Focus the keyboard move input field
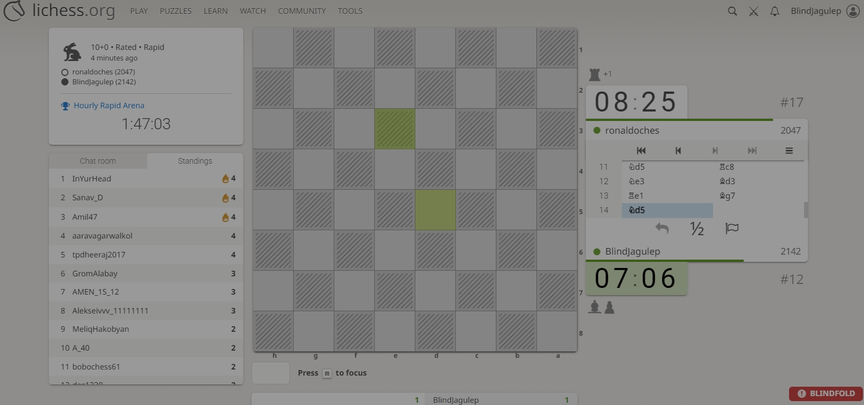Image resolution: width=864 pixels, height=405 pixels. tap(271, 373)
